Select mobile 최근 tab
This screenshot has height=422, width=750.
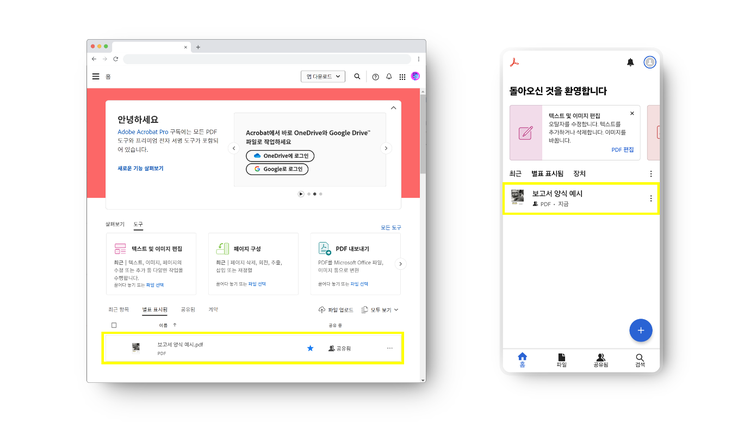[x=515, y=174]
